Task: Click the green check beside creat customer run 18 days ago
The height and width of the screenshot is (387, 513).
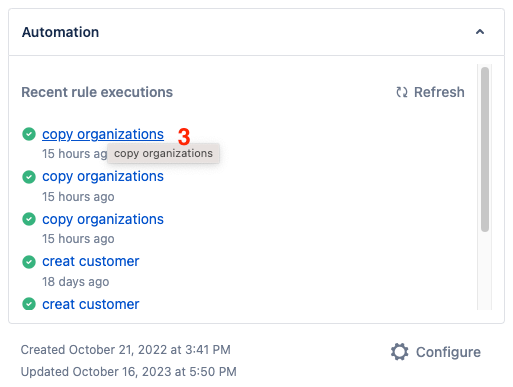Action: click(29, 262)
